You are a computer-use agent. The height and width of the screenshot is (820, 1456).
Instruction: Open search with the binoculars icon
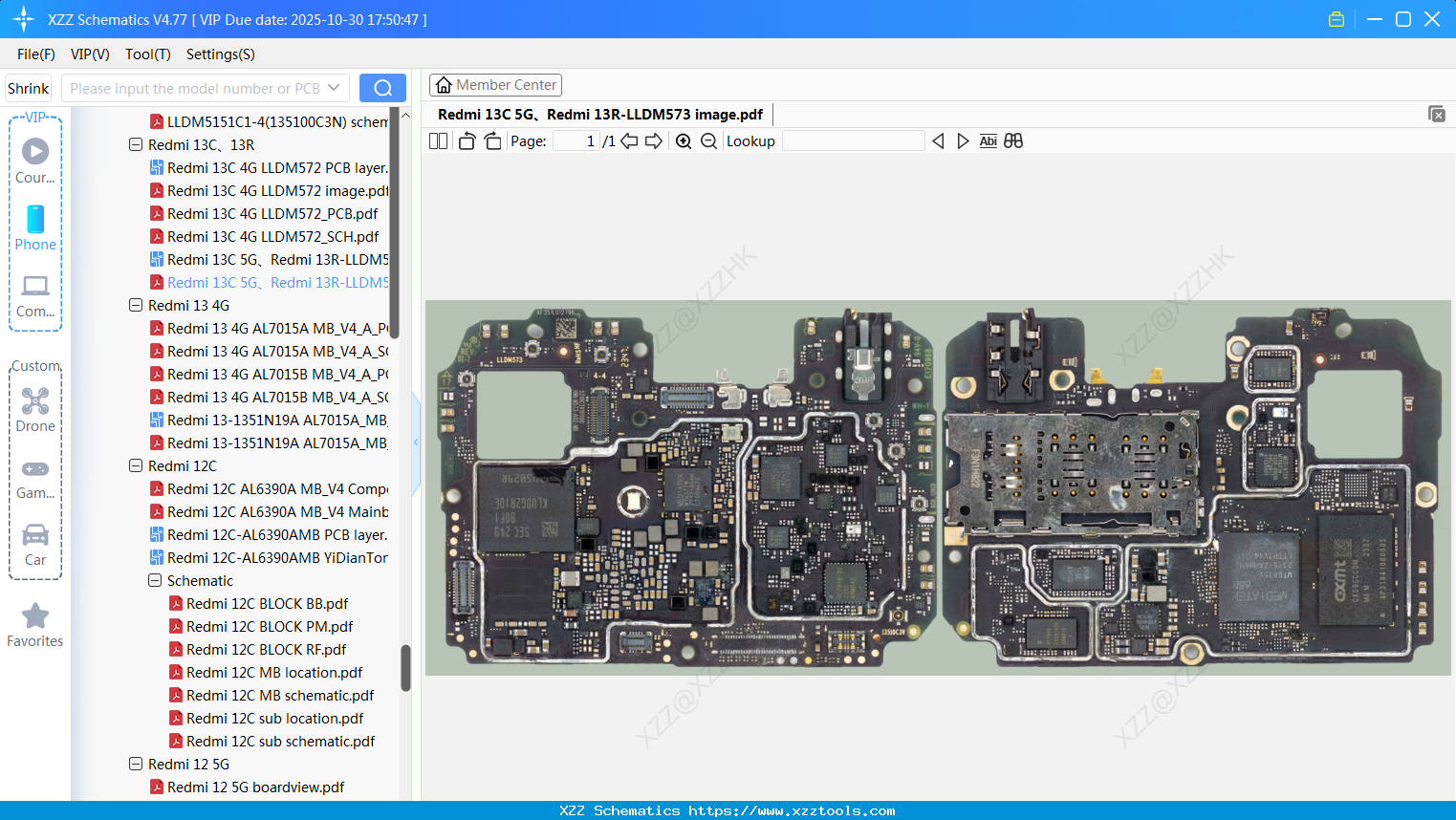click(1013, 140)
